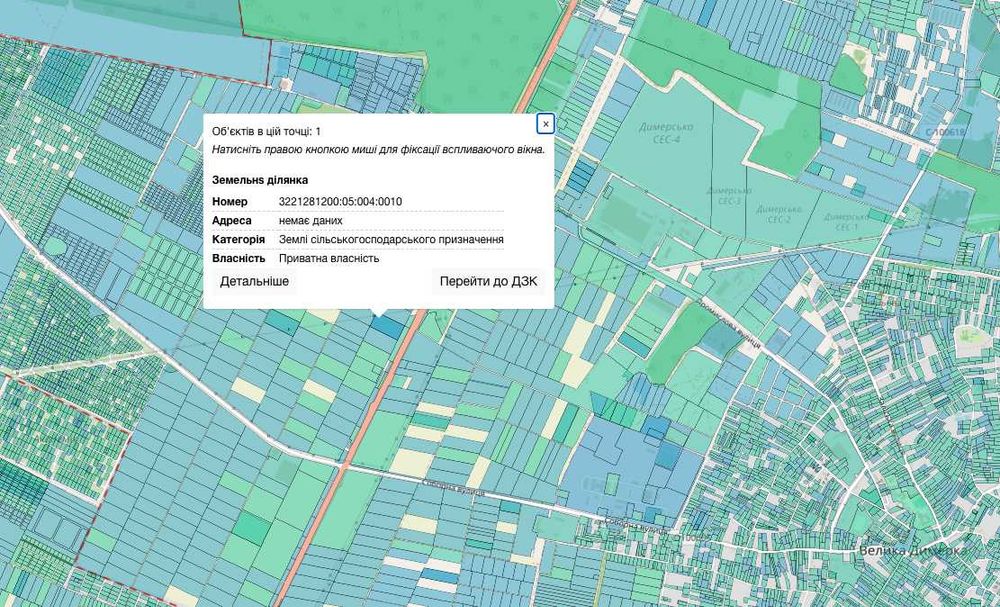This screenshot has width=1000, height=607.
Task: Click the Велика Димерка town label
Action: click(x=913, y=550)
